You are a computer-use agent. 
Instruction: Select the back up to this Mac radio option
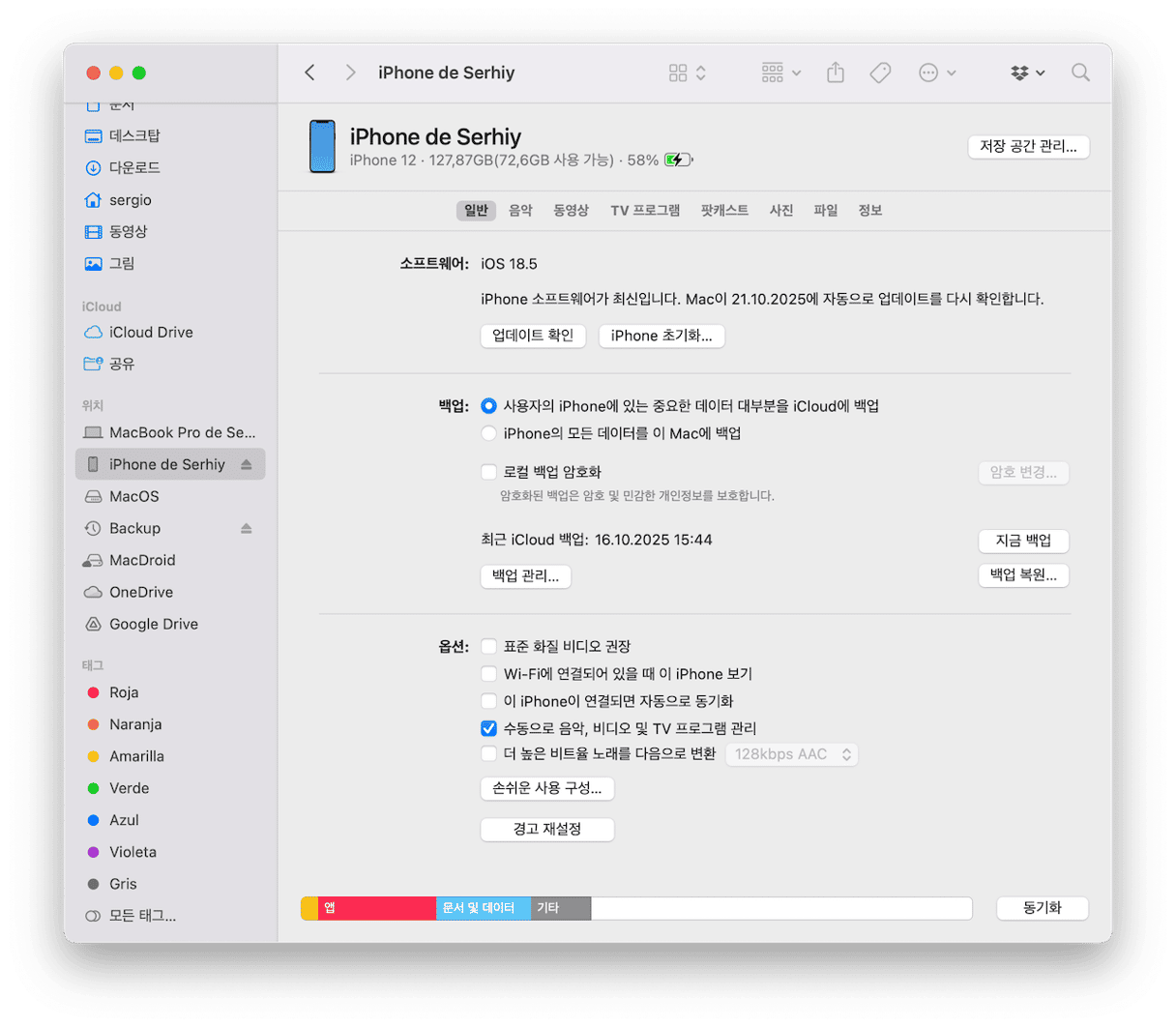[489, 433]
